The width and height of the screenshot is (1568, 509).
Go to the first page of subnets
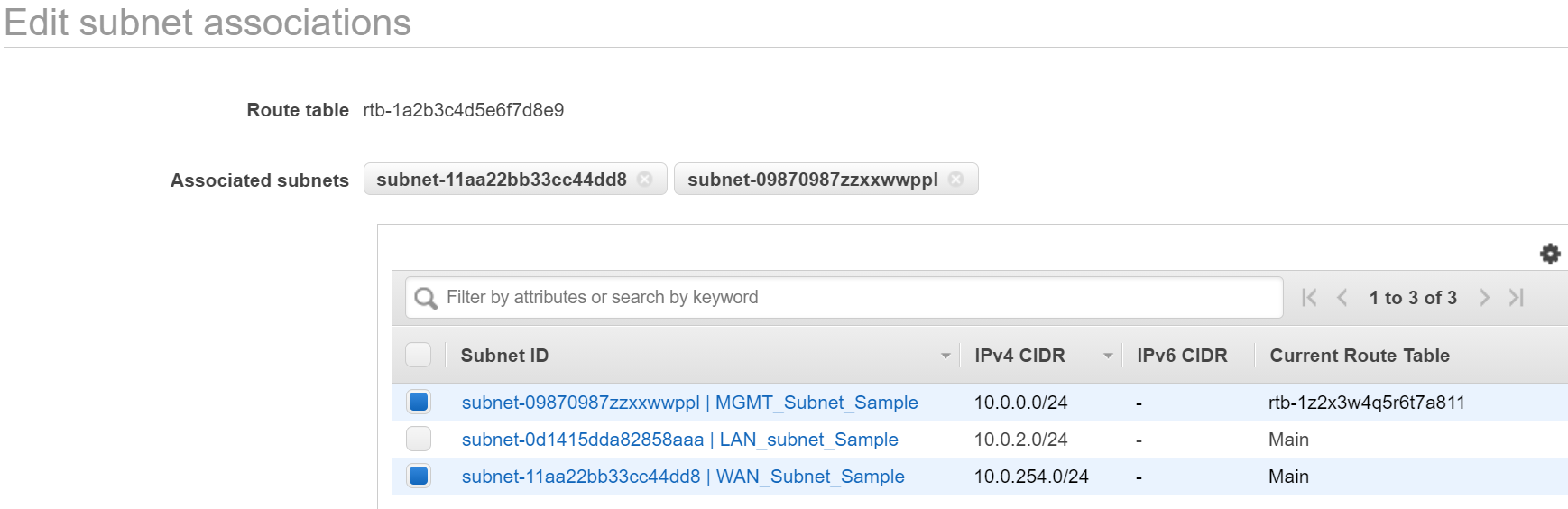click(1309, 298)
